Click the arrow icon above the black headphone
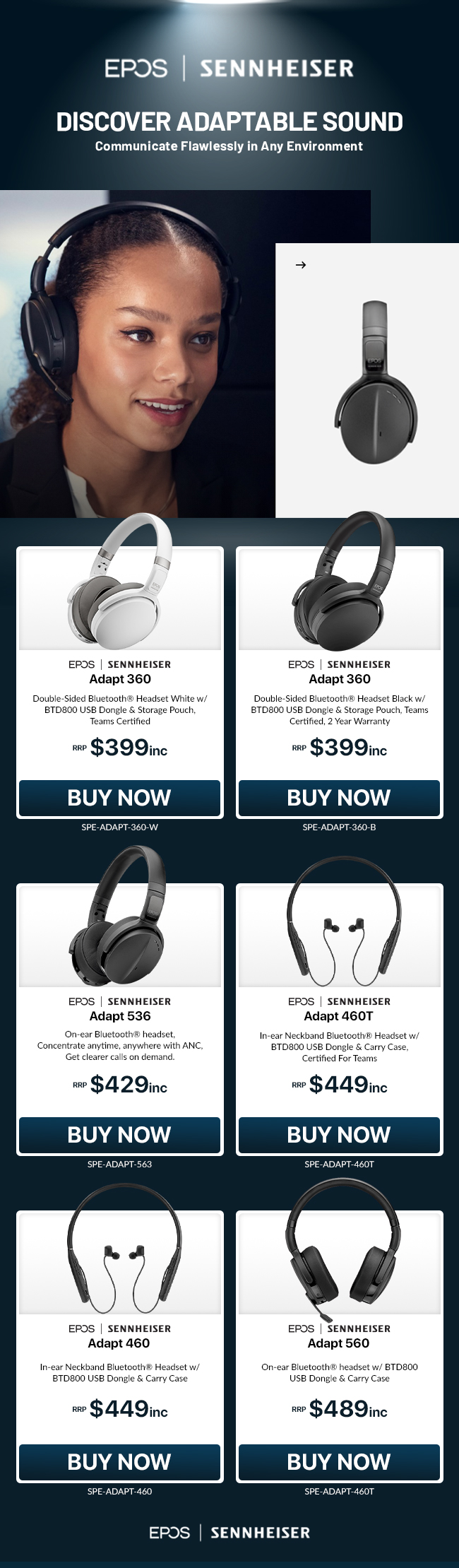The height and width of the screenshot is (1568, 459). pyautogui.click(x=301, y=265)
